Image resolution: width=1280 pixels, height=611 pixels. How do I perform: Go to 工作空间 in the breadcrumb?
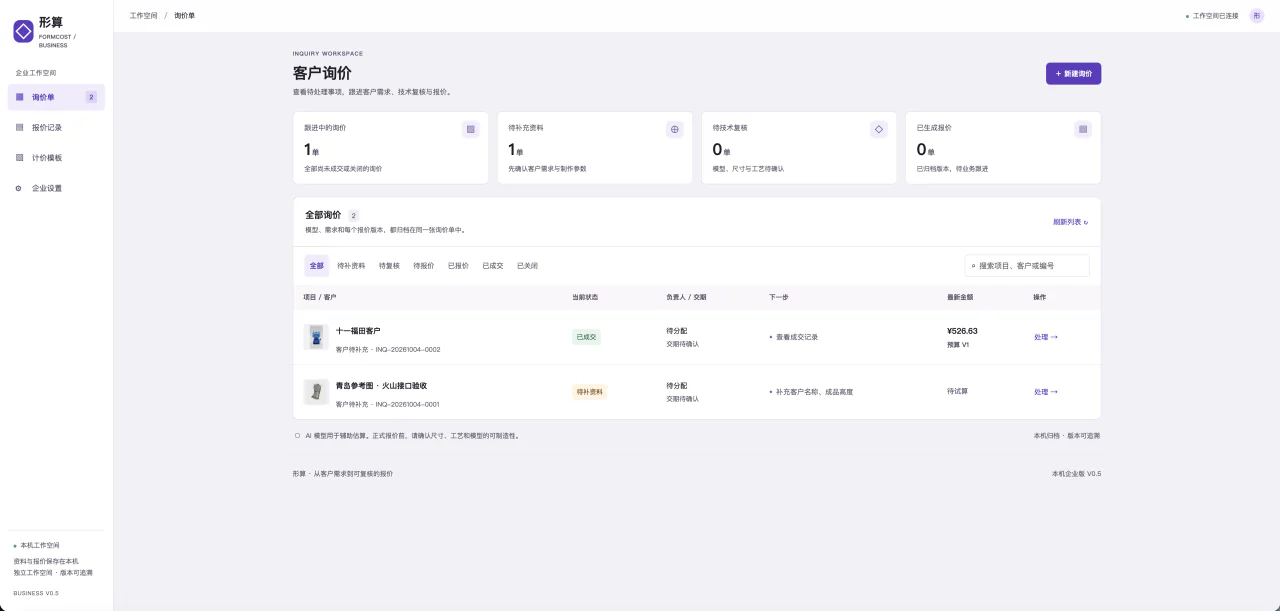[143, 16]
